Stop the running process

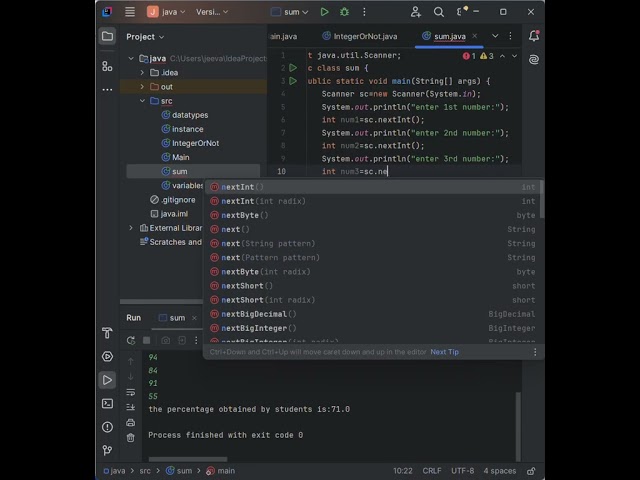(x=147, y=340)
